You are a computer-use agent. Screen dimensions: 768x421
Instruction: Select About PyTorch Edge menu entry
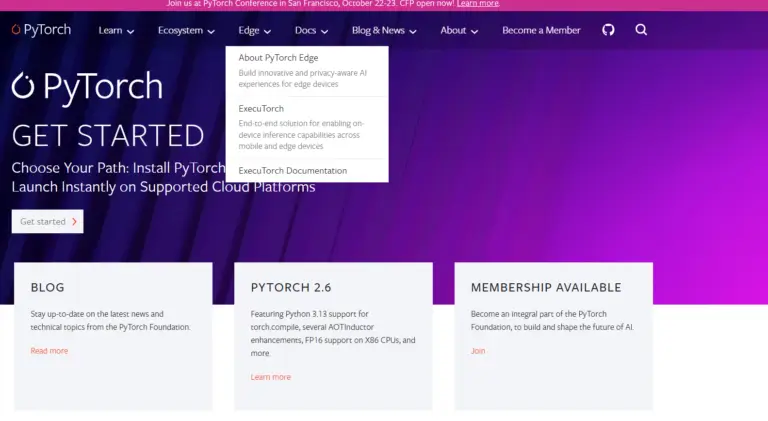tap(278, 58)
